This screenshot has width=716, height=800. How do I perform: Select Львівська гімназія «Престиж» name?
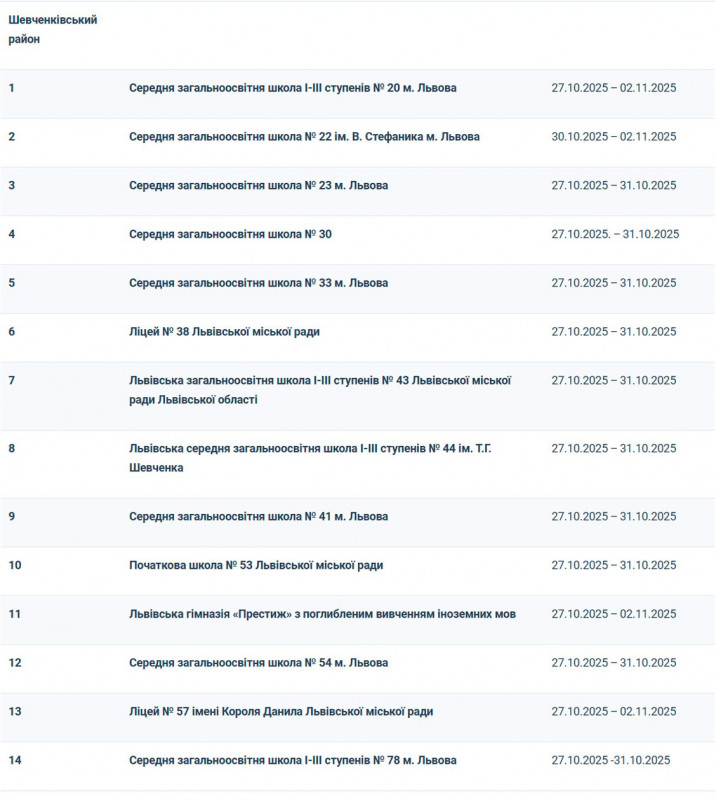(322, 614)
